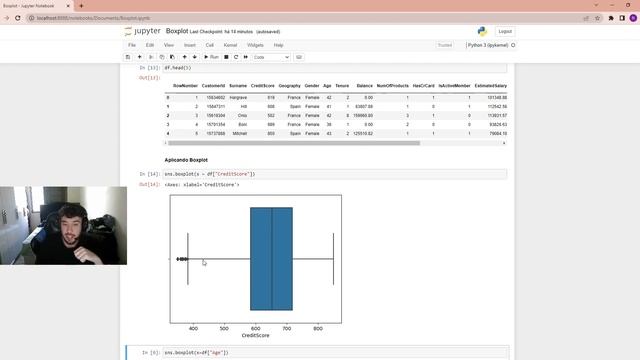
Task: Rename the notebook title Boxplot
Action: point(177,31)
